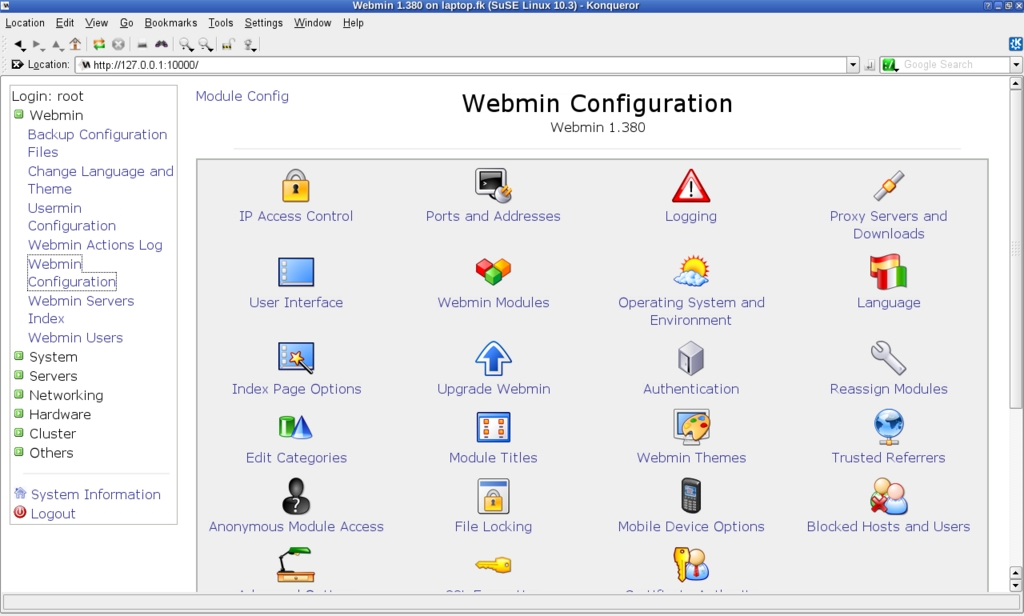Expand the System category in sidebar
Viewport: 1024px width, 616px height.
(x=19, y=357)
